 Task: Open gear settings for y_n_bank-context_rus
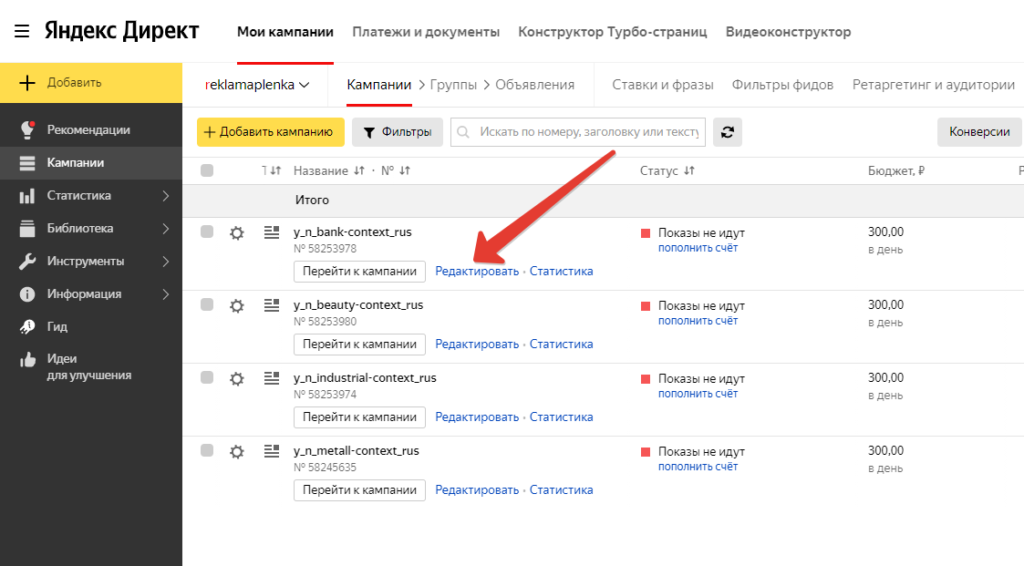tap(236, 233)
